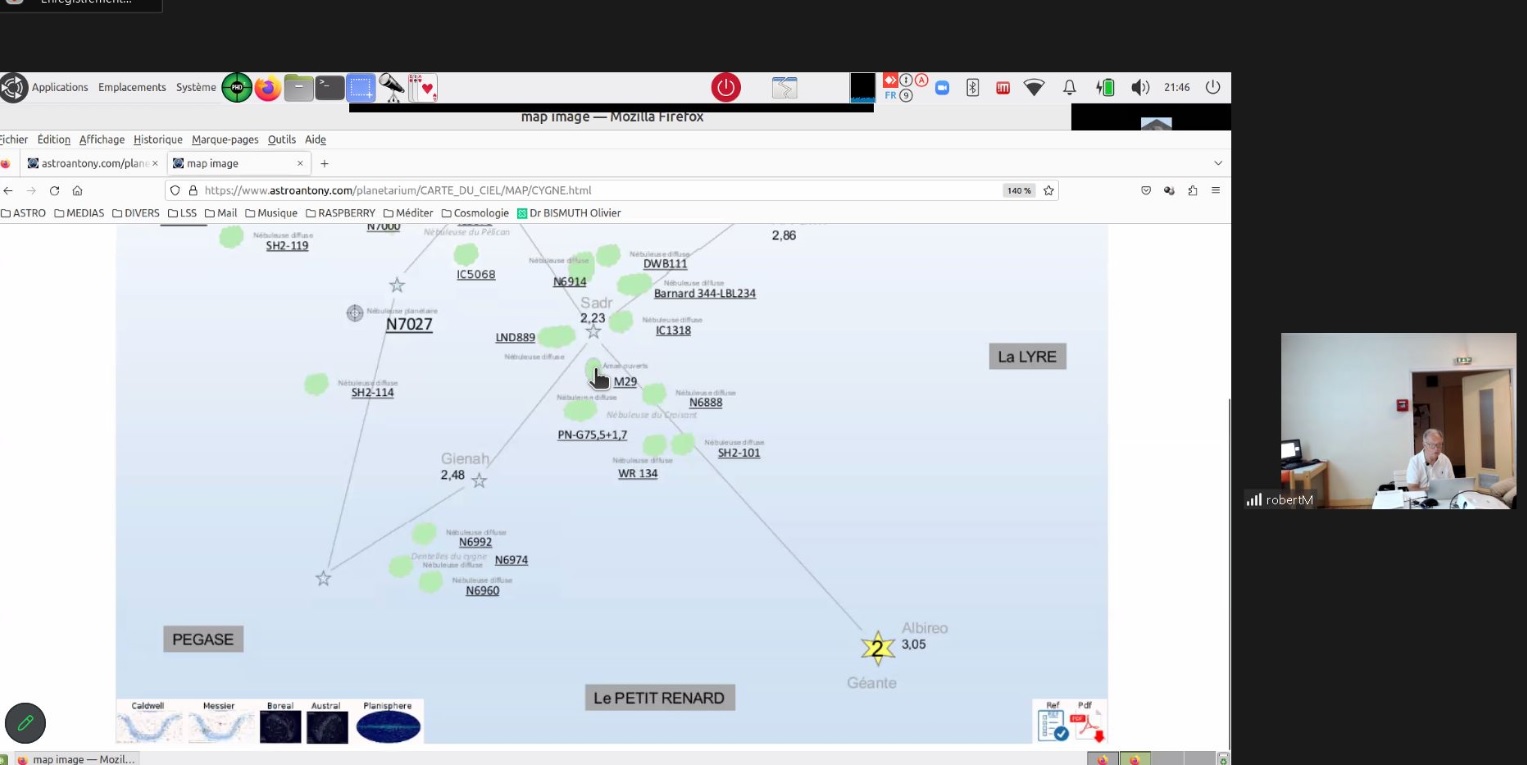Image resolution: width=1527 pixels, height=765 pixels.
Task: Click the green annotation pencil button
Action: point(25,722)
